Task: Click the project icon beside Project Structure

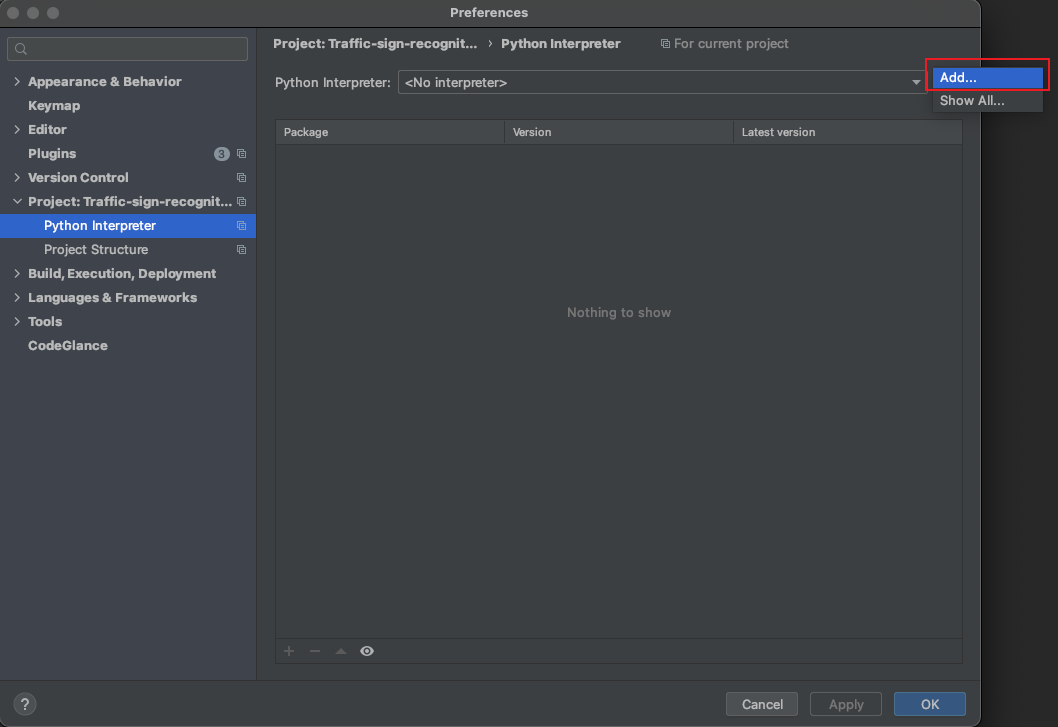Action: click(241, 250)
